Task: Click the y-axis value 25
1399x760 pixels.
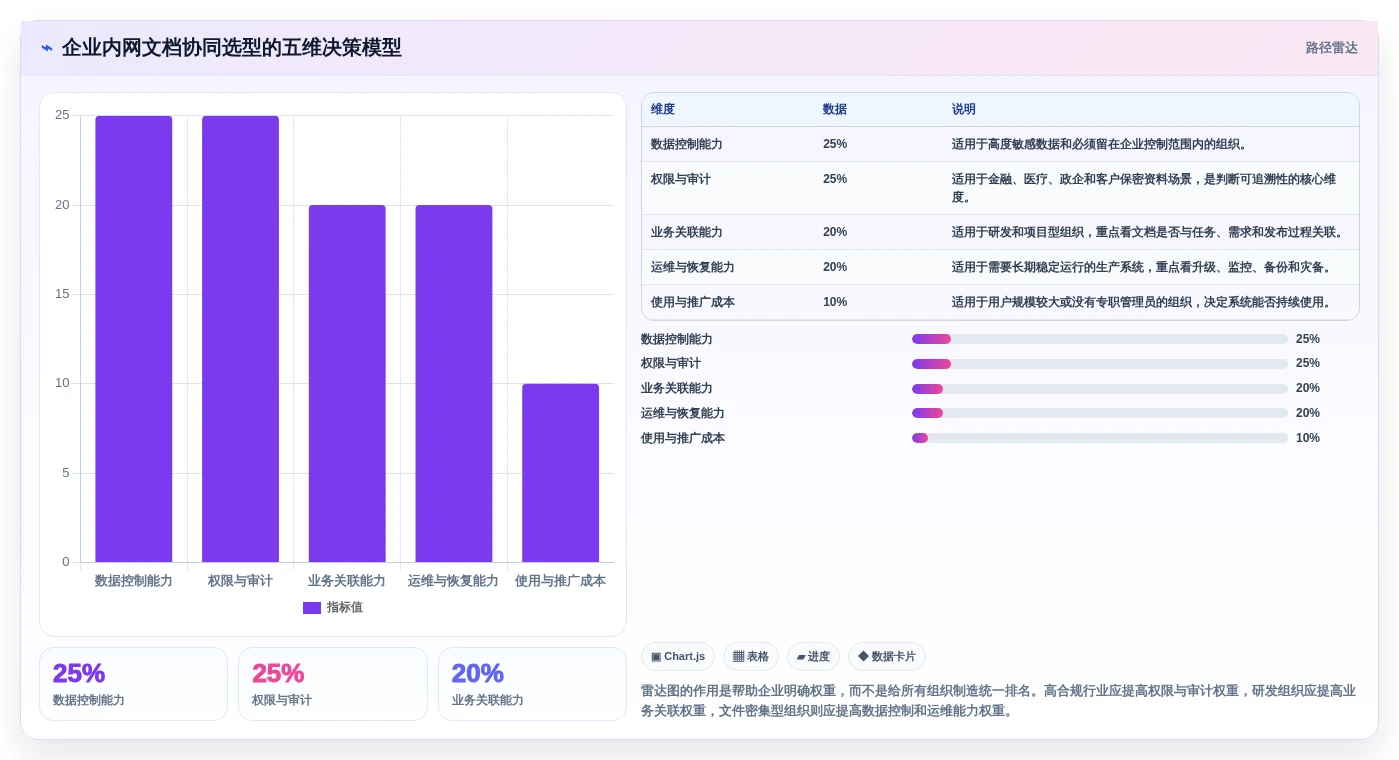Action: point(62,115)
